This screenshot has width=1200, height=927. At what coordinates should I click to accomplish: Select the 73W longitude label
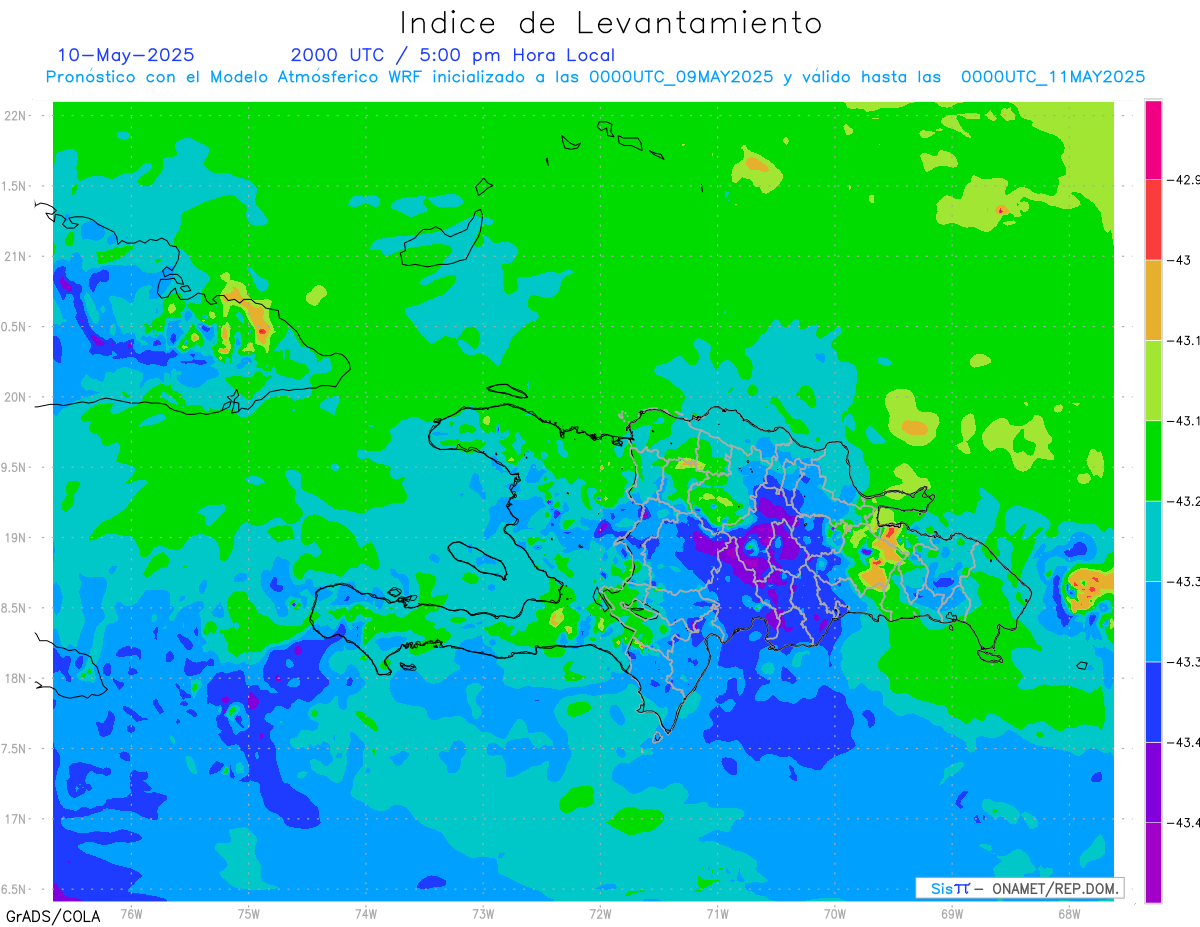pyautogui.click(x=483, y=913)
